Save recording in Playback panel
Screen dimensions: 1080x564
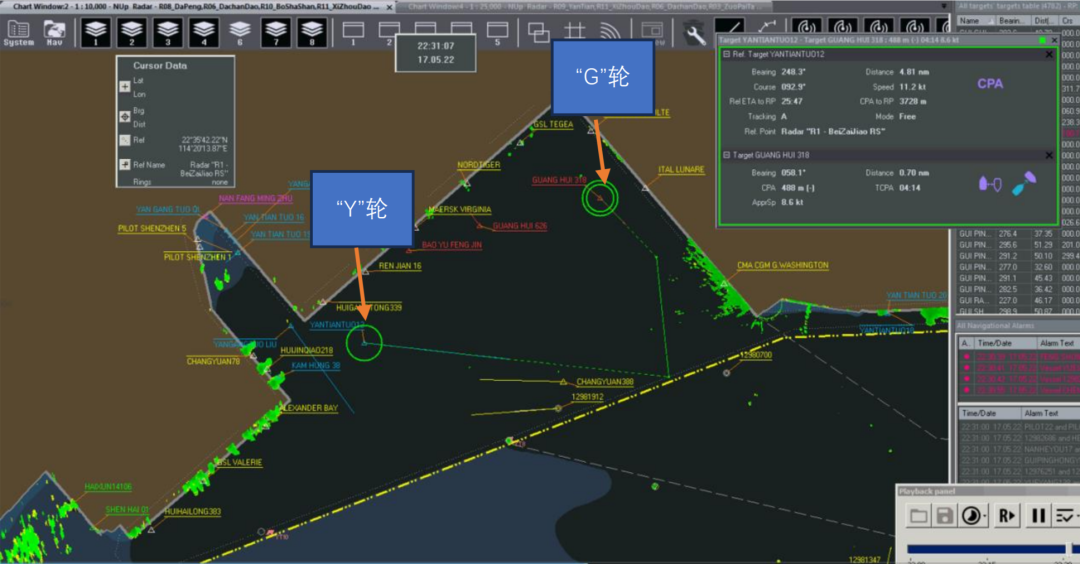(x=944, y=516)
